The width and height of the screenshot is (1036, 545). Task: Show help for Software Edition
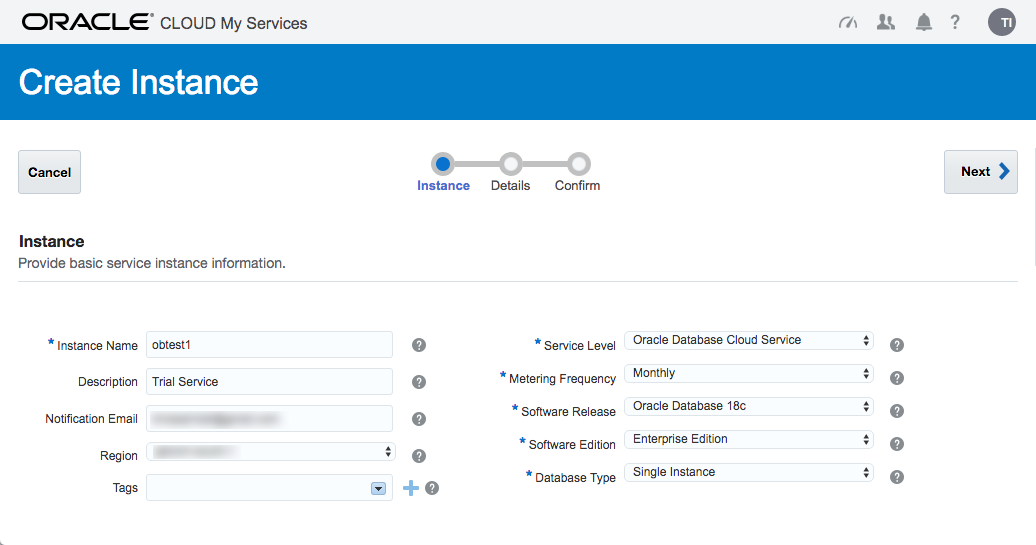point(897,444)
